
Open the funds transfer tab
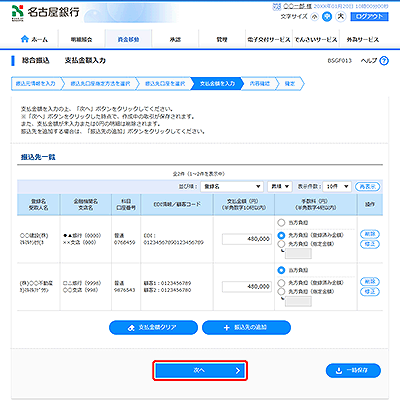tap(128, 39)
